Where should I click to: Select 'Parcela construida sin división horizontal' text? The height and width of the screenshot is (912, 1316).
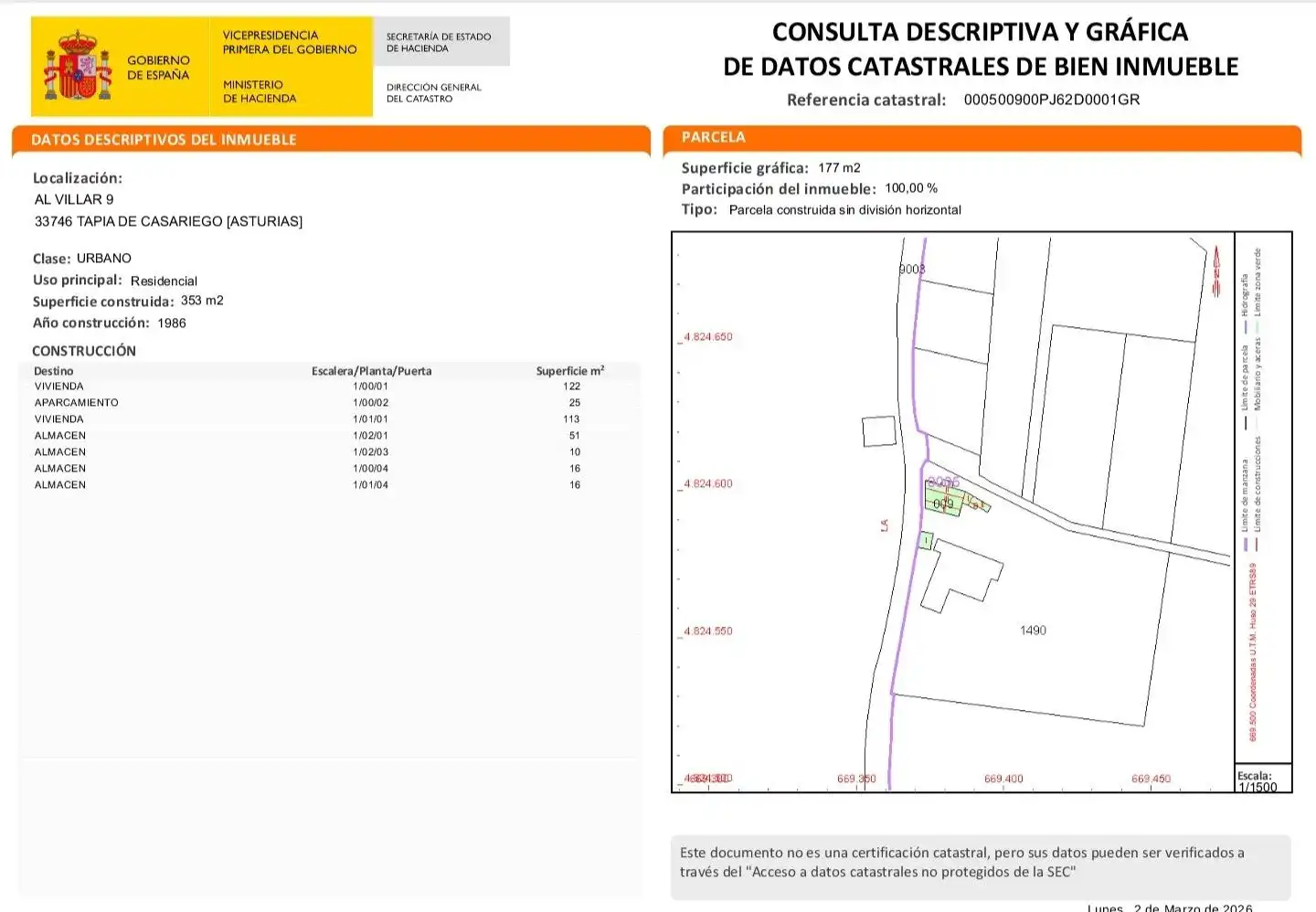click(845, 210)
